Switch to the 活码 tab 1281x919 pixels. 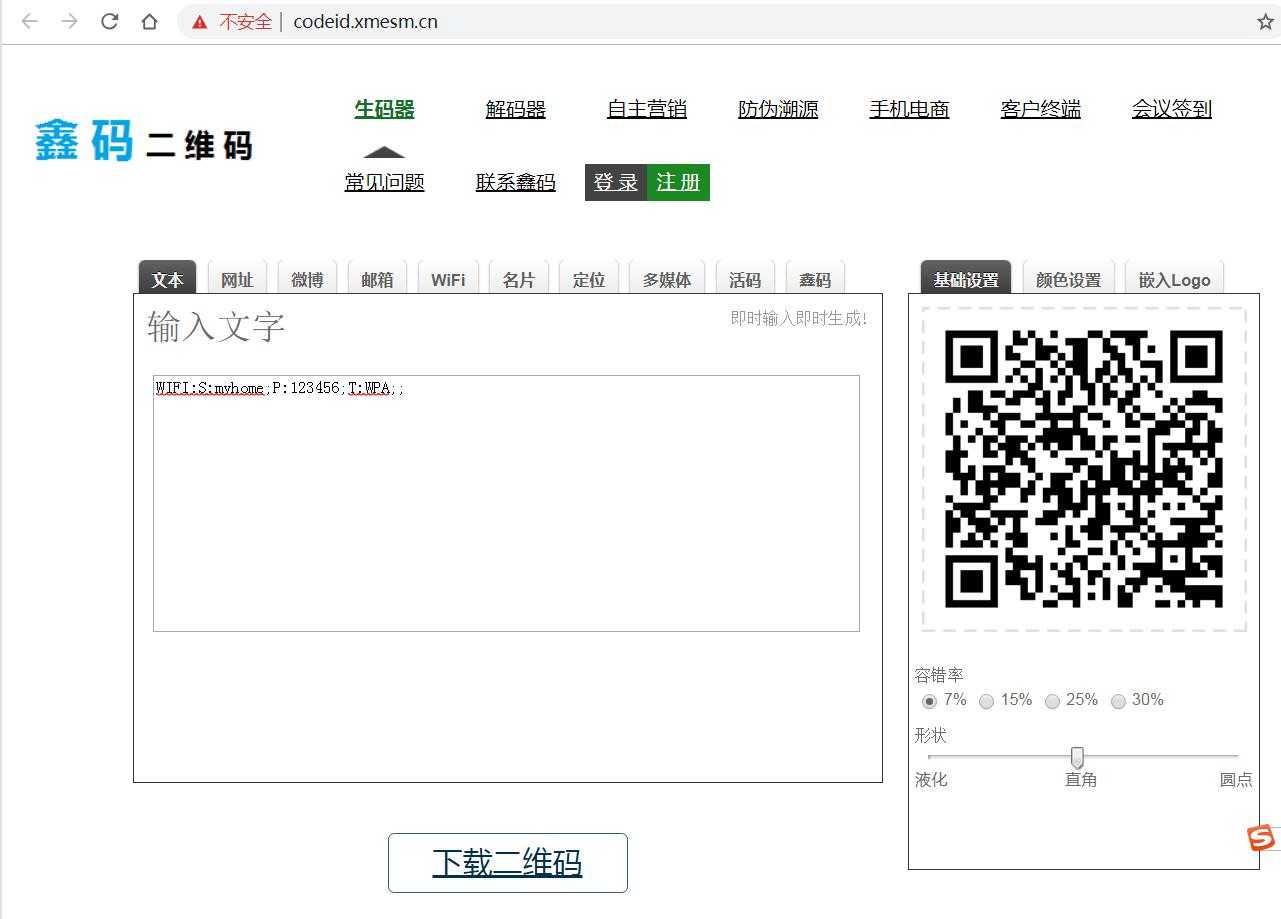point(745,279)
